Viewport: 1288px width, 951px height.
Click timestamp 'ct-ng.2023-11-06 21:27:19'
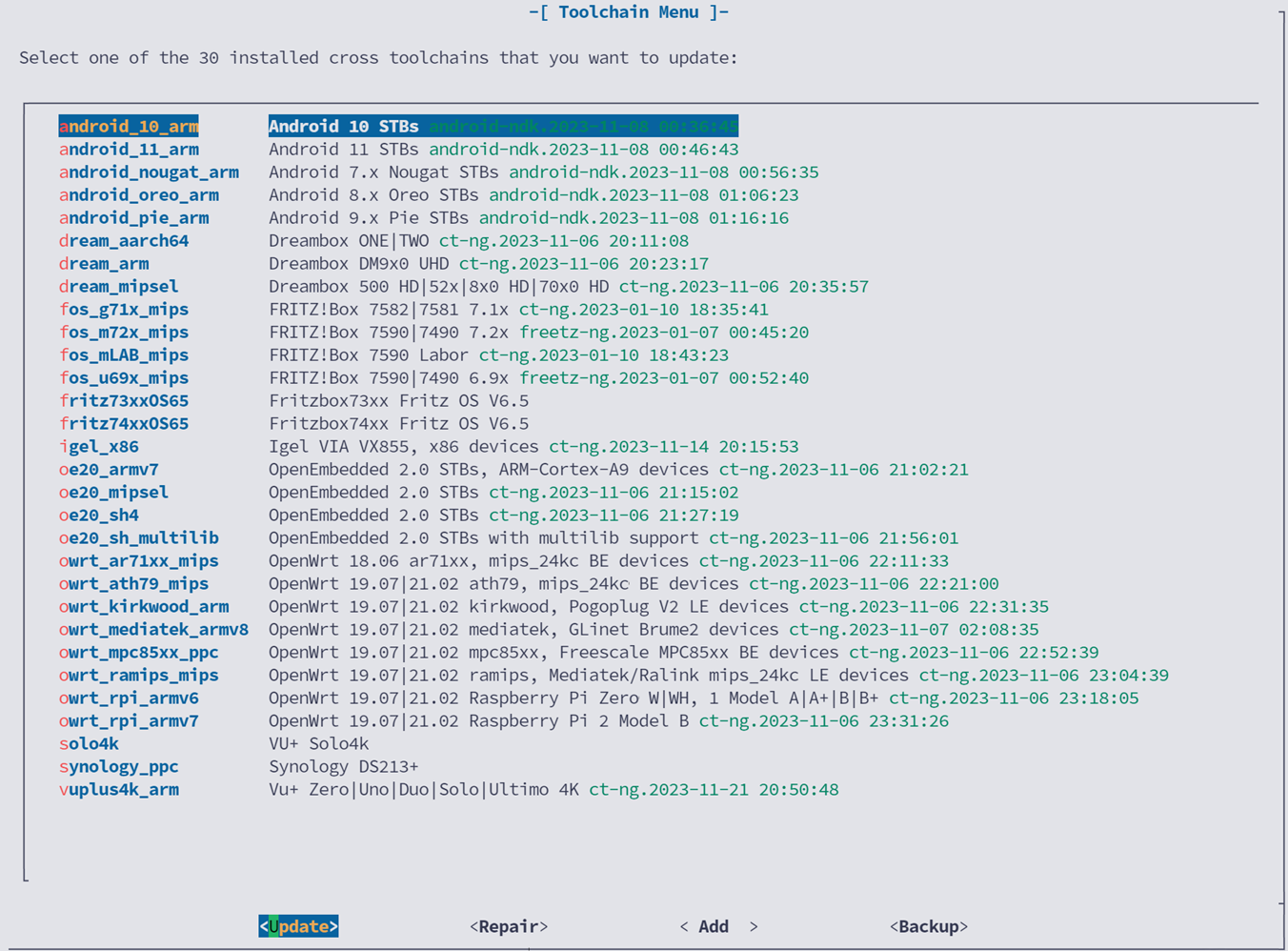click(614, 515)
